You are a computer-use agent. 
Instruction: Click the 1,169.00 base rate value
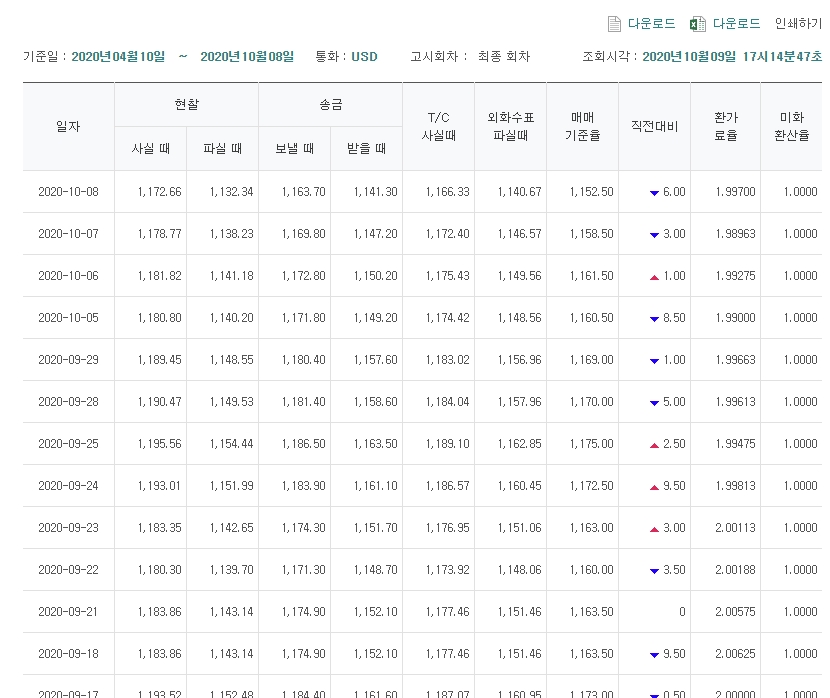[591, 360]
